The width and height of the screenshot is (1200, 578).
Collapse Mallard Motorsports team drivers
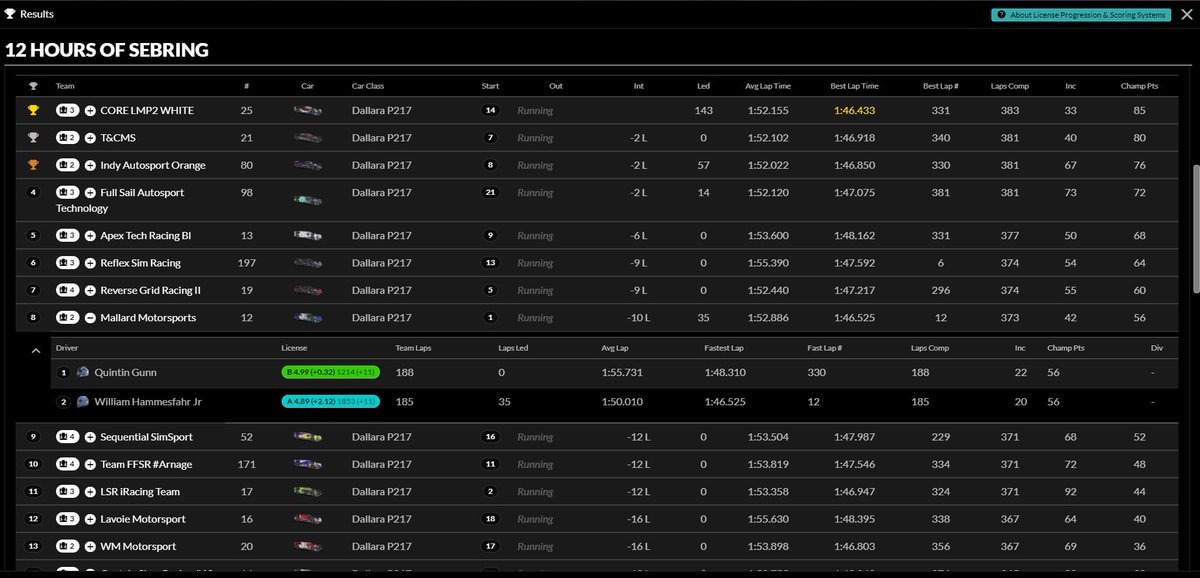pos(90,318)
